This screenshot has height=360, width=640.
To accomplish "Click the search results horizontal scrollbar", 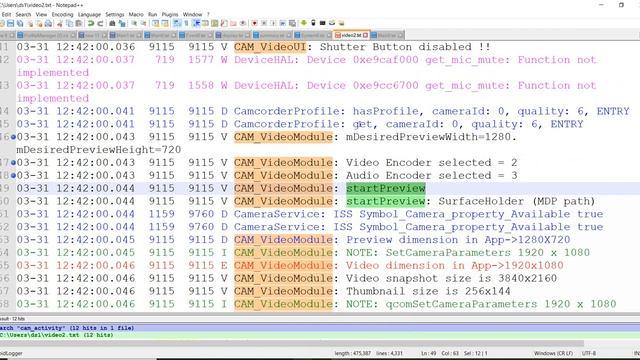I will coord(292,344).
